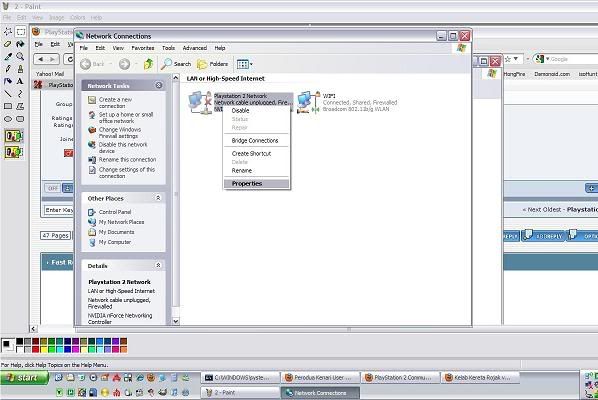Click 'Set up a home or small office network'

tap(126, 117)
